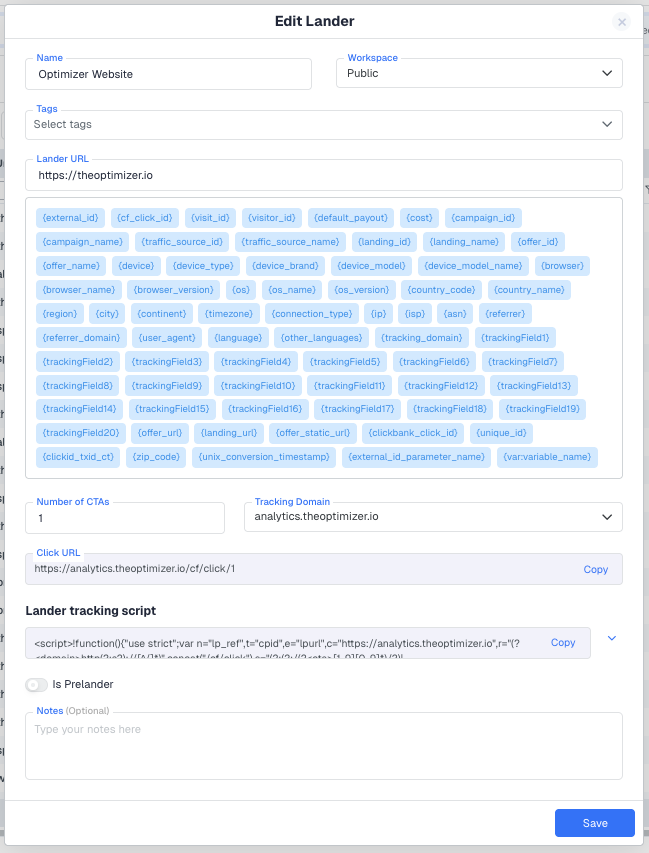This screenshot has height=853, width=649.
Task: Open the Workspace dropdown
Action: pyautogui.click(x=479, y=73)
